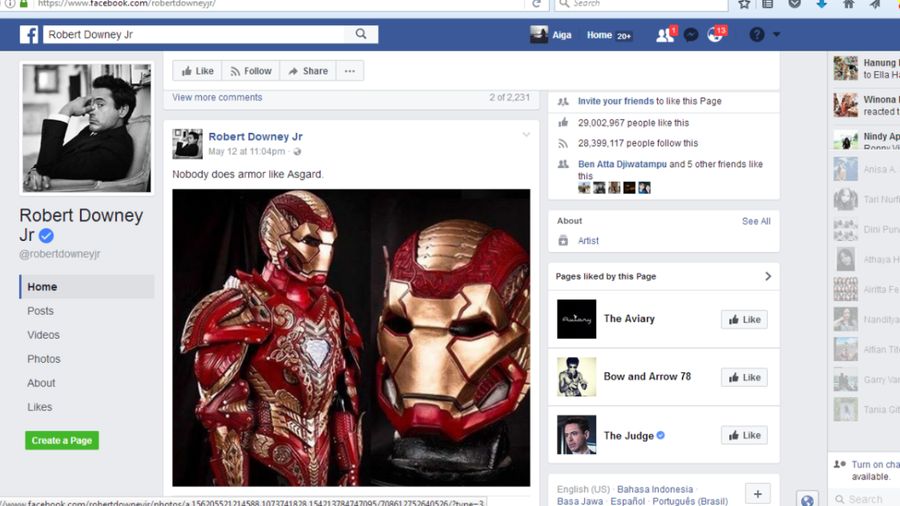Open the Iron Man Asgard armor photo
The width and height of the screenshot is (900, 506).
(x=351, y=337)
